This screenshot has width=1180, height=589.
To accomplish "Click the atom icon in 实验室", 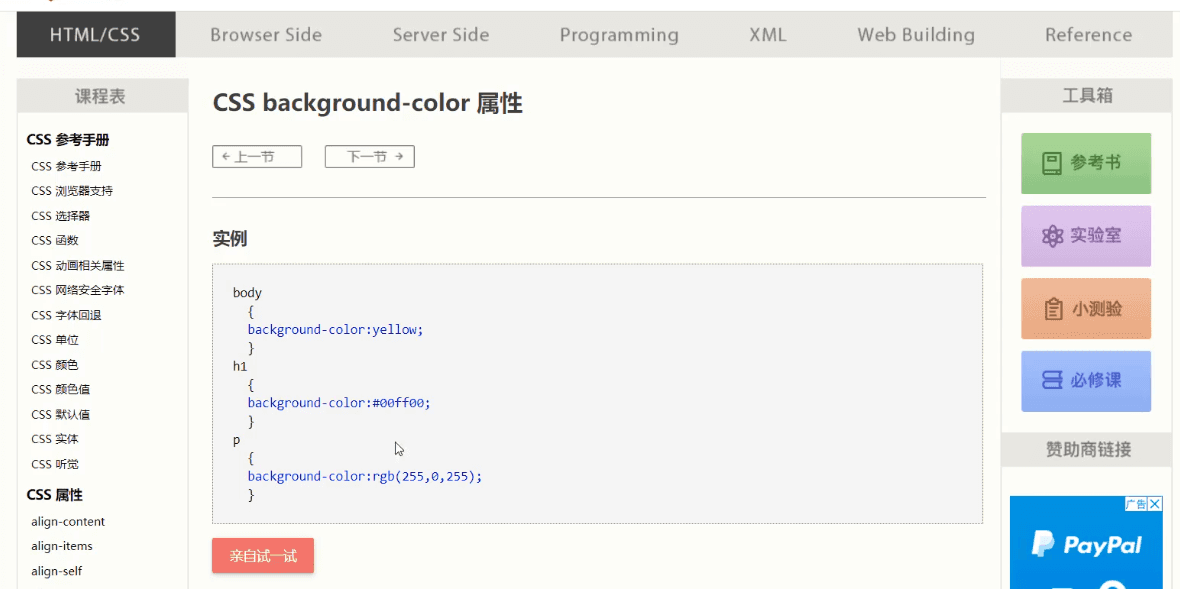I will [x=1052, y=236].
